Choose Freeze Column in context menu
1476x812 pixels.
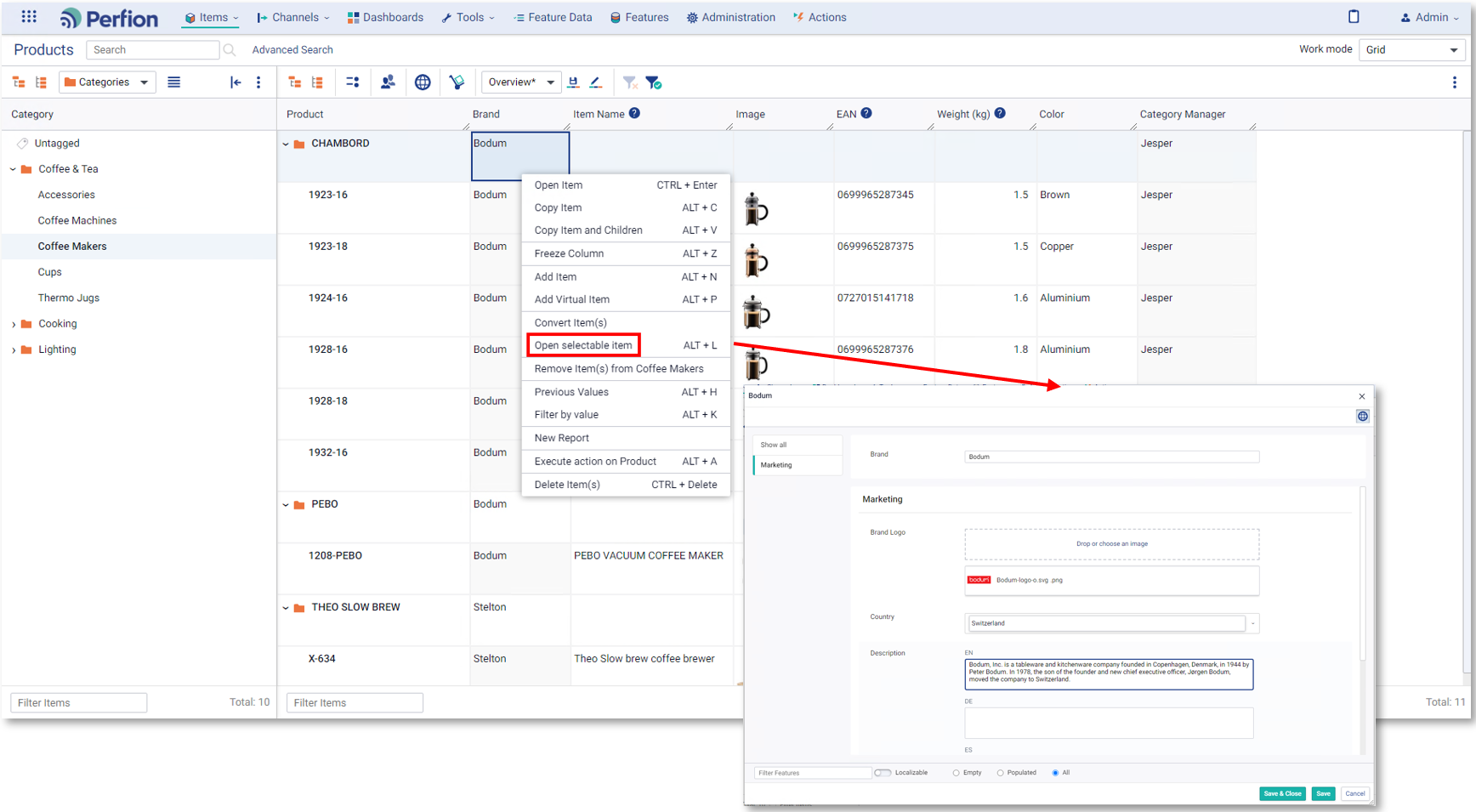pyautogui.click(x=626, y=253)
